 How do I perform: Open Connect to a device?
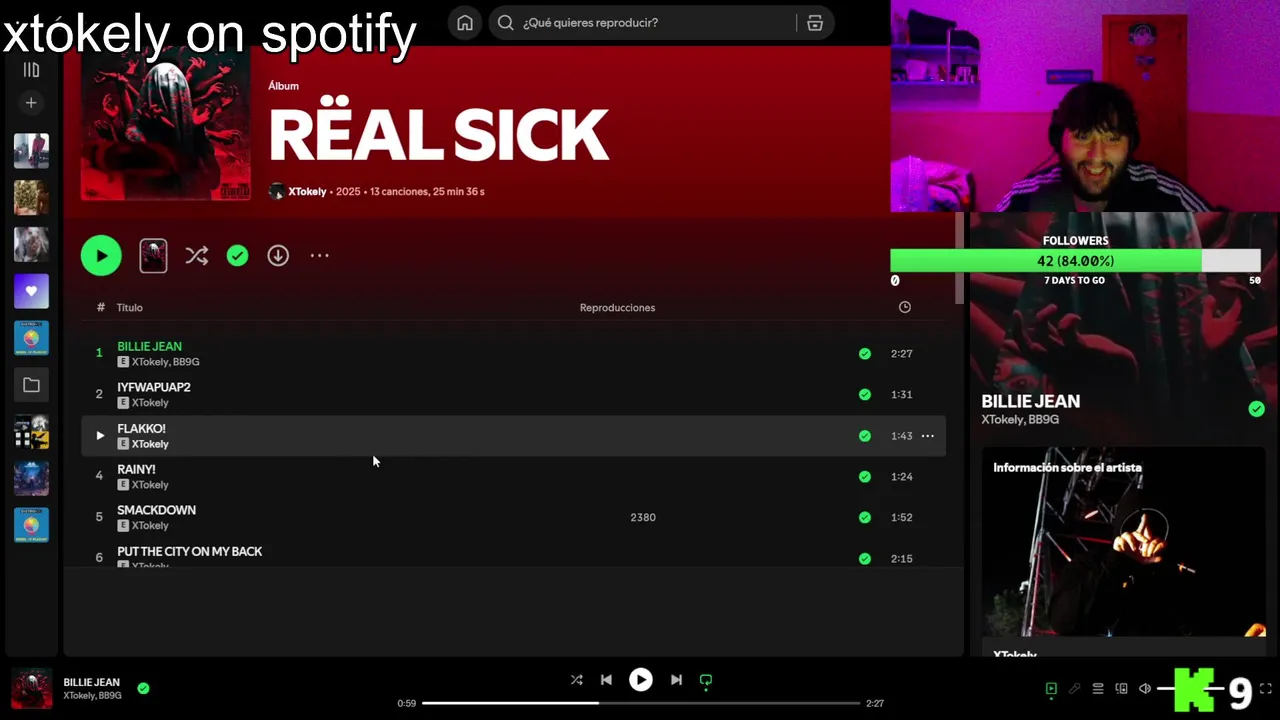click(x=1121, y=688)
